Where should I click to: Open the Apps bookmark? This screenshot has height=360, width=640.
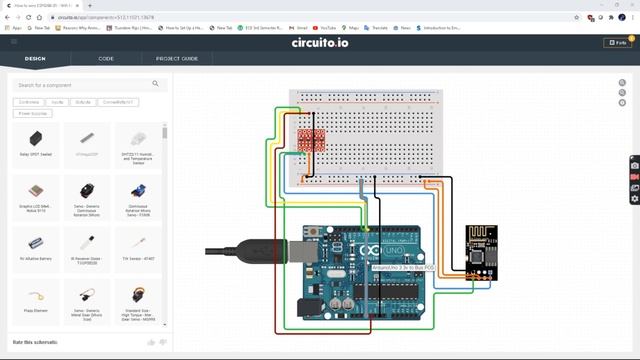tap(13, 28)
